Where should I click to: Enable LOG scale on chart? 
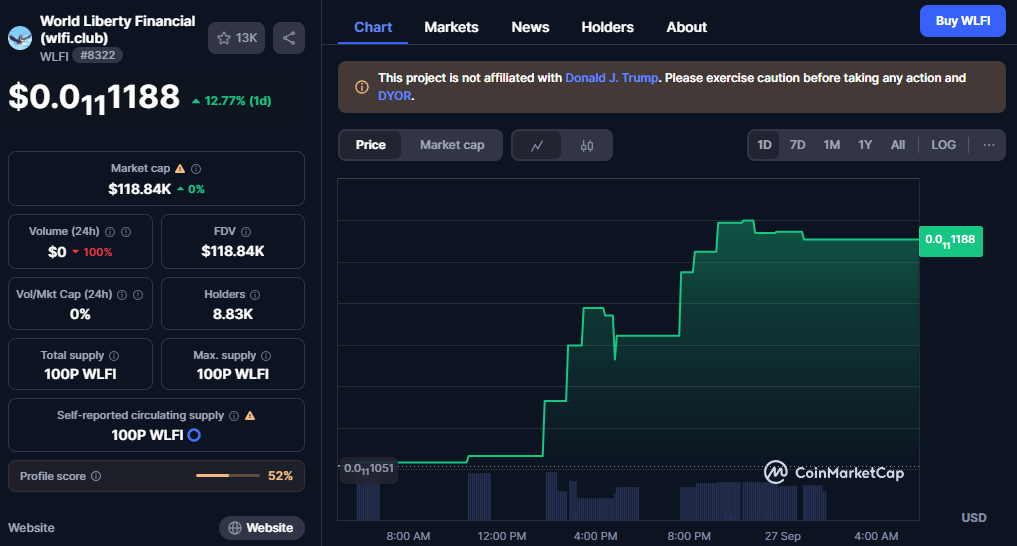pos(943,145)
